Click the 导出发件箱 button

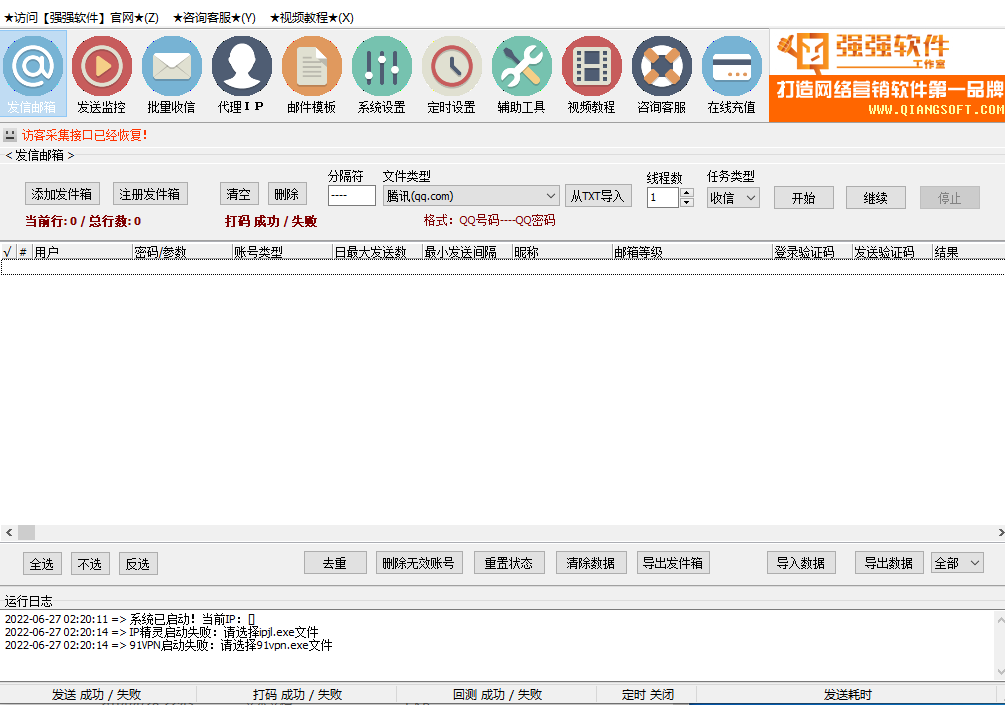coord(673,563)
